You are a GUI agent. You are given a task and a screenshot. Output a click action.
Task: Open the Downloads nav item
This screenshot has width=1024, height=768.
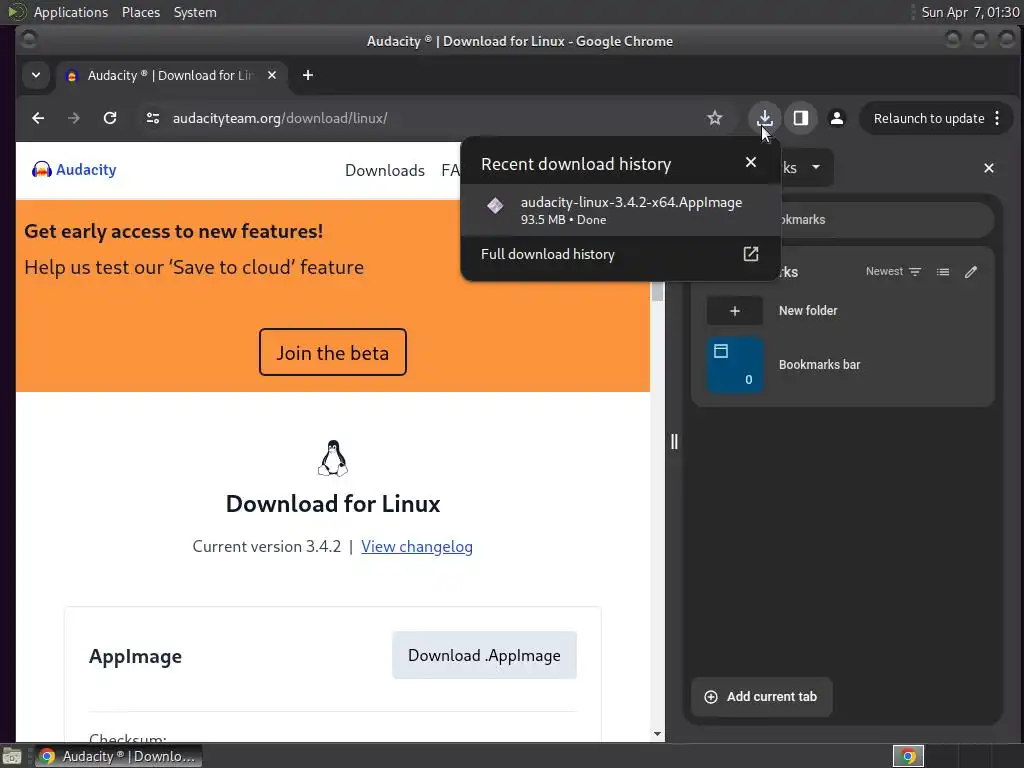[x=385, y=170]
